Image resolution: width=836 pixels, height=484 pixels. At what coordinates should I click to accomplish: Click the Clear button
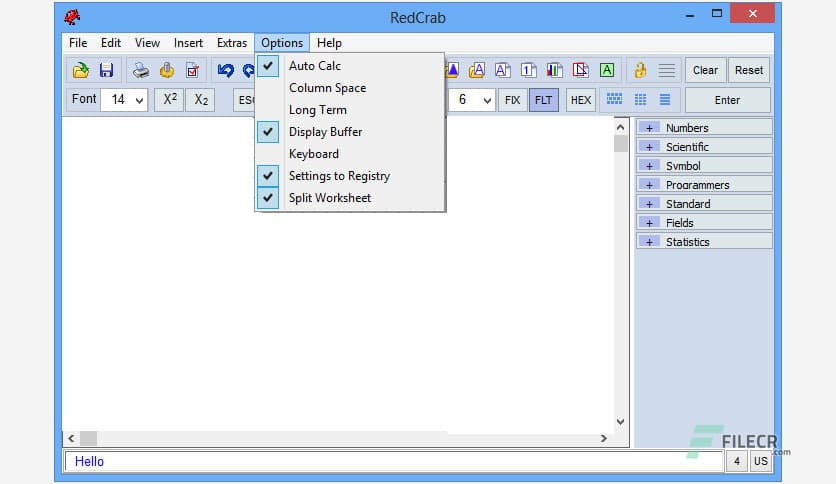[x=705, y=70]
